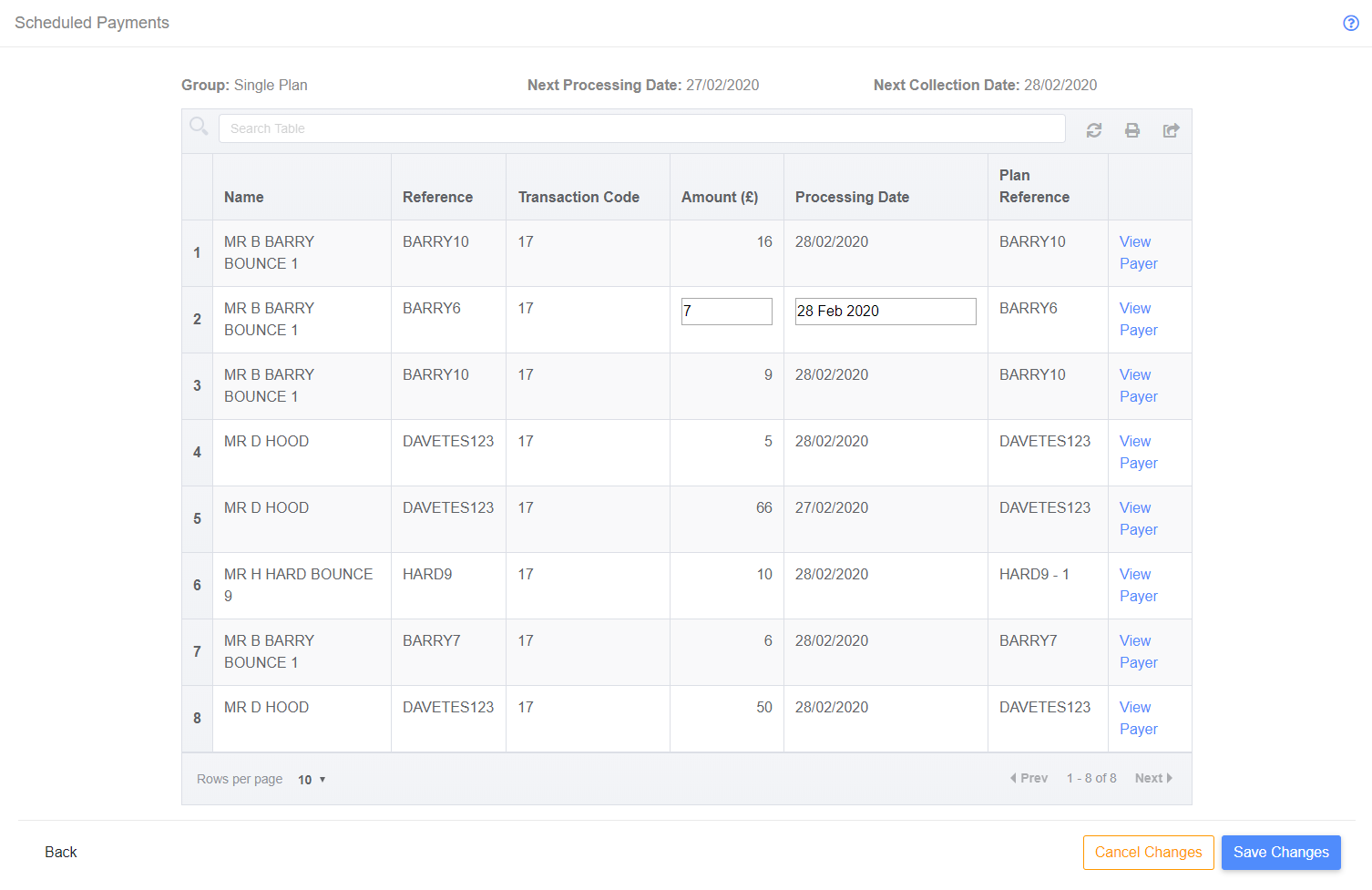View Payer for row 4 MR D HOOD

[x=1138, y=452]
